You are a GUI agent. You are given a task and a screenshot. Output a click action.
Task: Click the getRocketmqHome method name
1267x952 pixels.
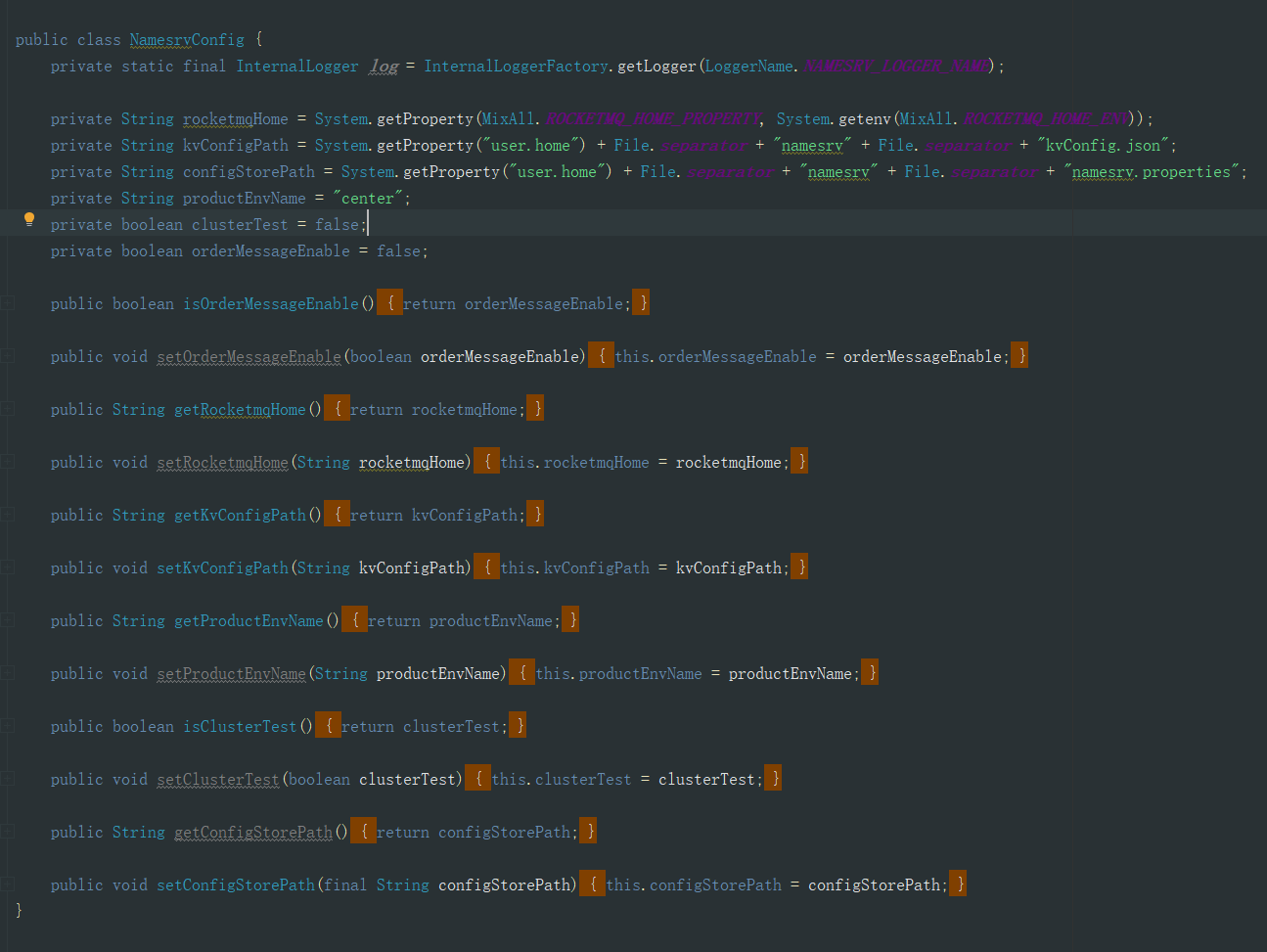(240, 410)
